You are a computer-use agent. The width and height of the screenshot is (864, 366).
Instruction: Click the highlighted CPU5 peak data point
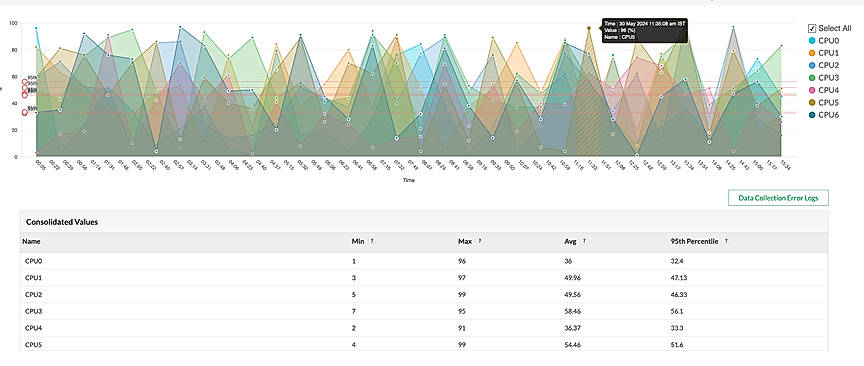(588, 28)
